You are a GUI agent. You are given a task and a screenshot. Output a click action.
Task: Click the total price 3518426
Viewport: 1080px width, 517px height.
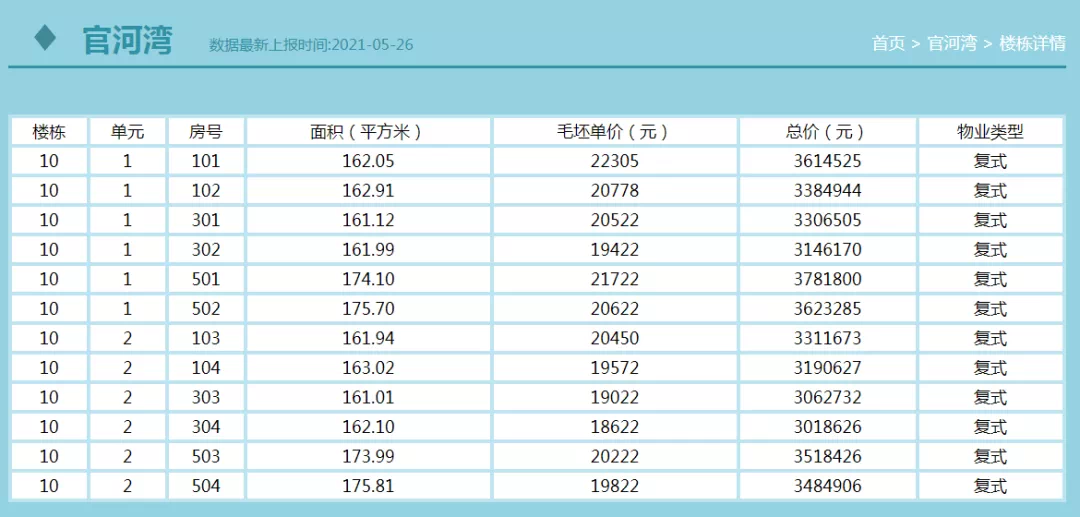827,456
